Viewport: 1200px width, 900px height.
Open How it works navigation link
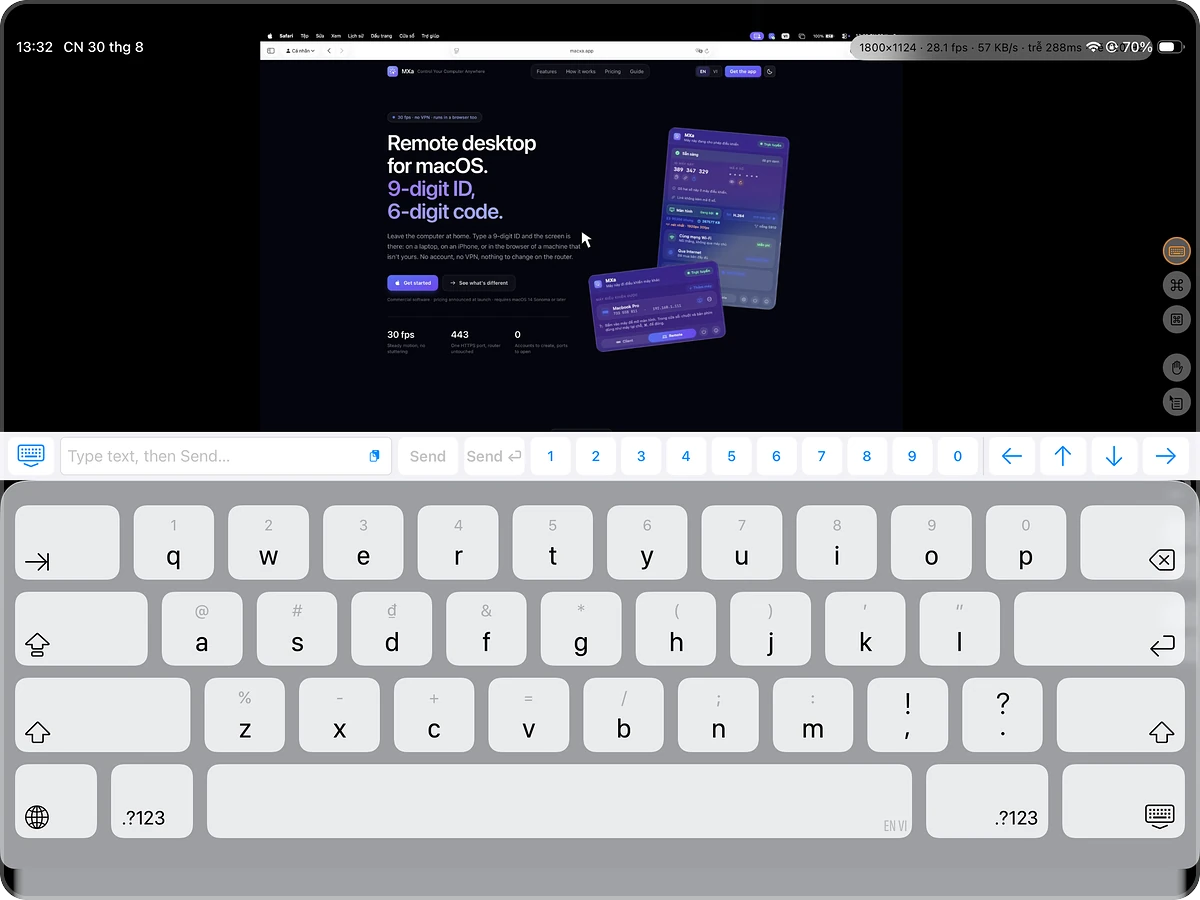[581, 72]
